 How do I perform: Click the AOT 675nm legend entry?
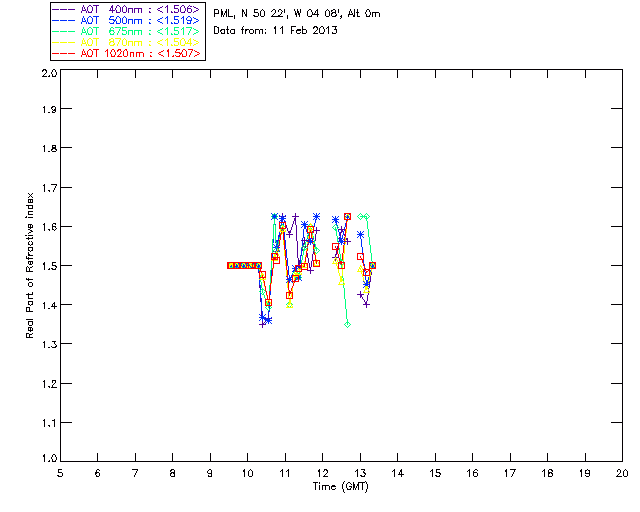tap(126, 31)
